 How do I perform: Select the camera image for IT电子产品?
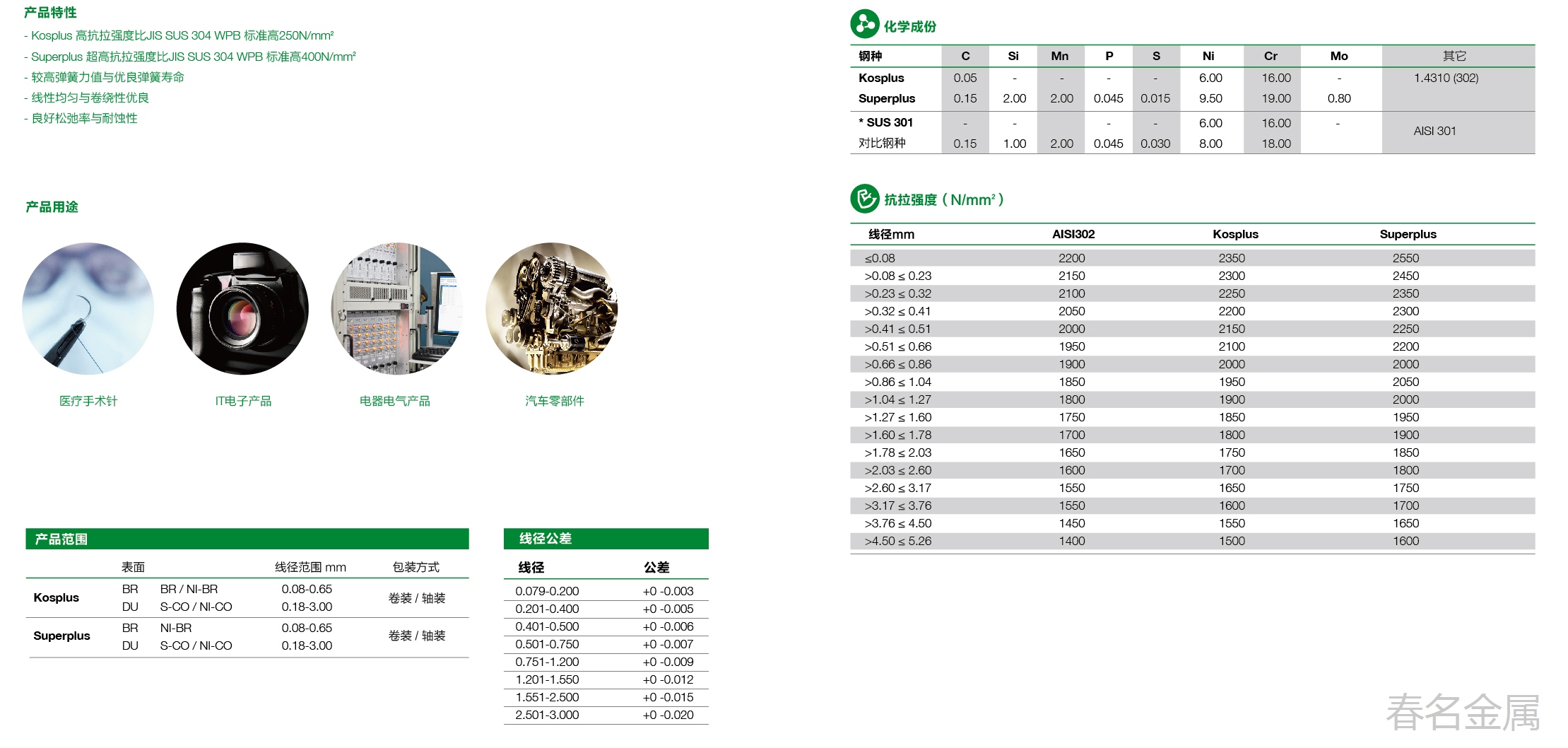[242, 309]
